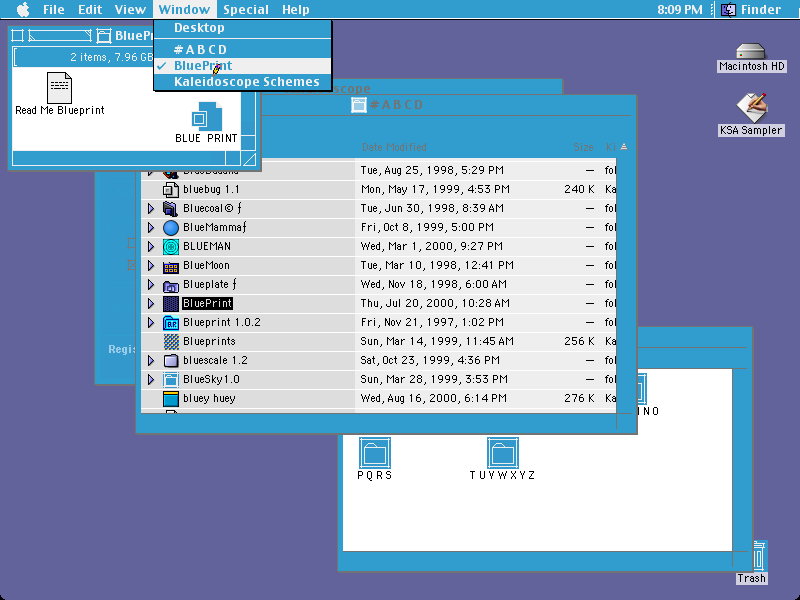Viewport: 800px width, 600px height.
Task: Open the Finder application menu
Action: tap(751, 9)
